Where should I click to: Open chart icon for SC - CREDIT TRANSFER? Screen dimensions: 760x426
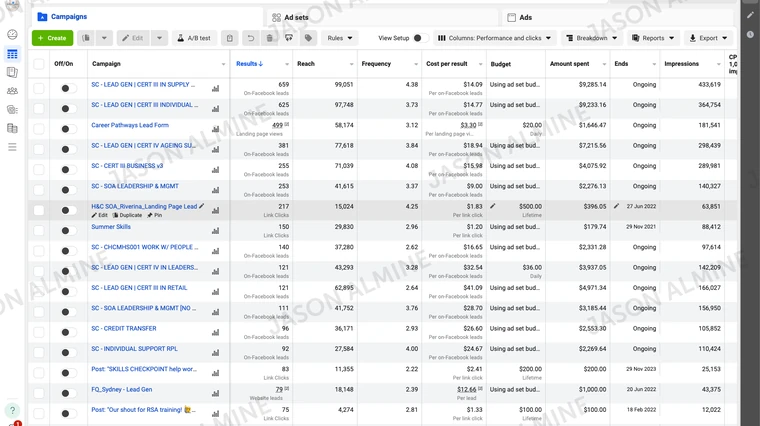tap(215, 332)
